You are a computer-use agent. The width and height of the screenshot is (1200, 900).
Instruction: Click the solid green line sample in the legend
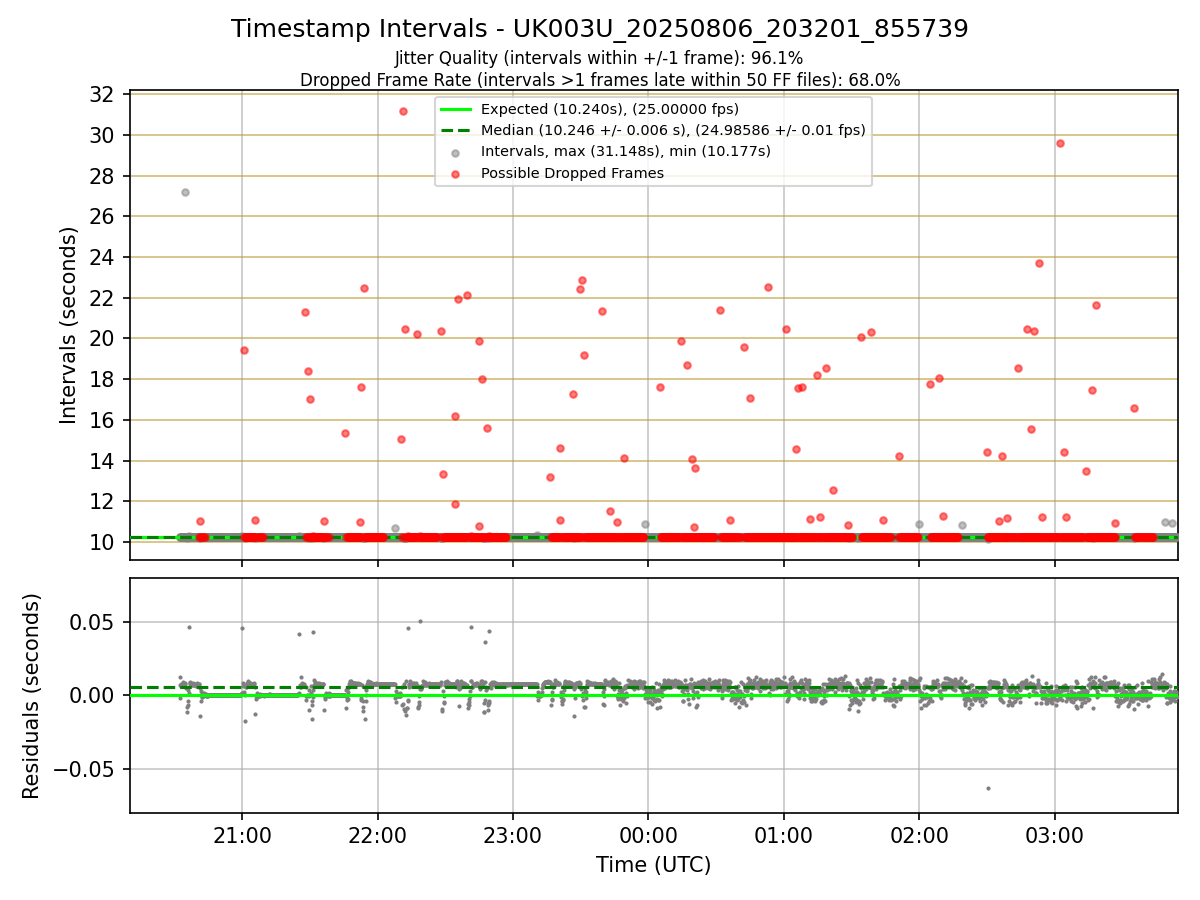click(x=455, y=109)
